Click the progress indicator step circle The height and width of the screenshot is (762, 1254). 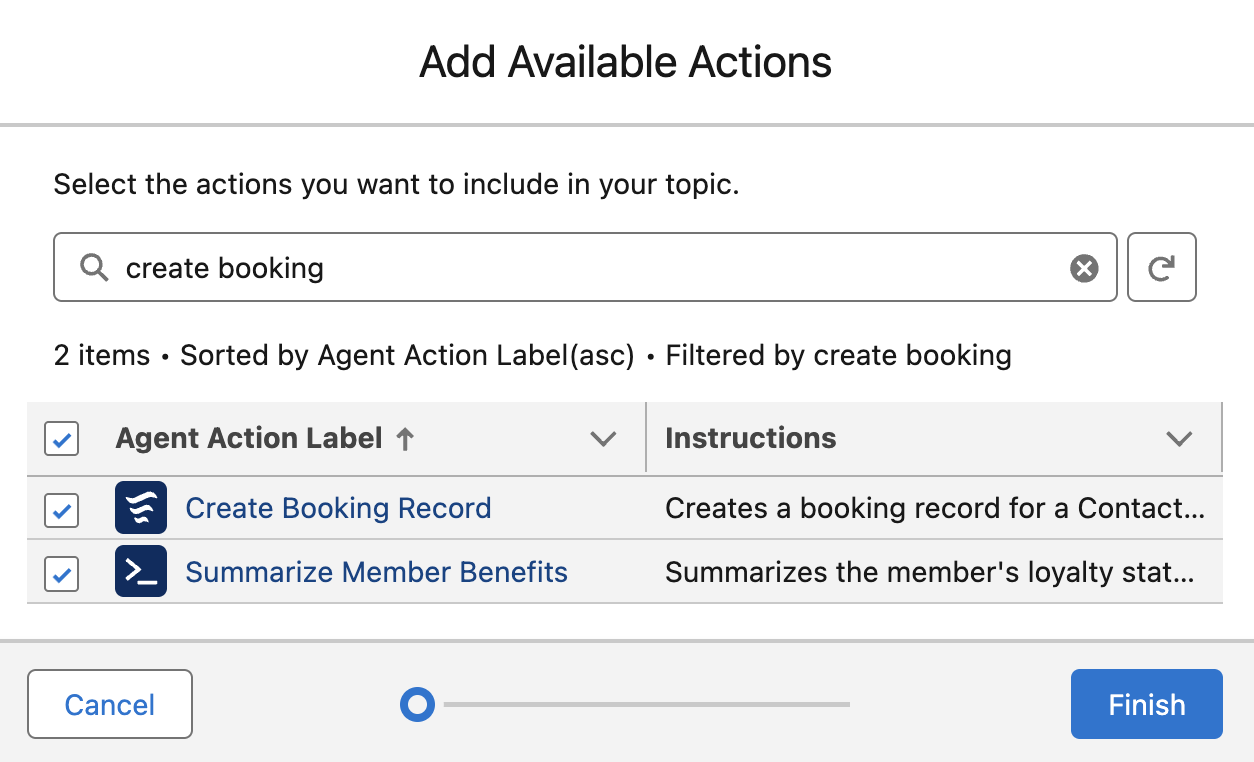click(x=417, y=705)
